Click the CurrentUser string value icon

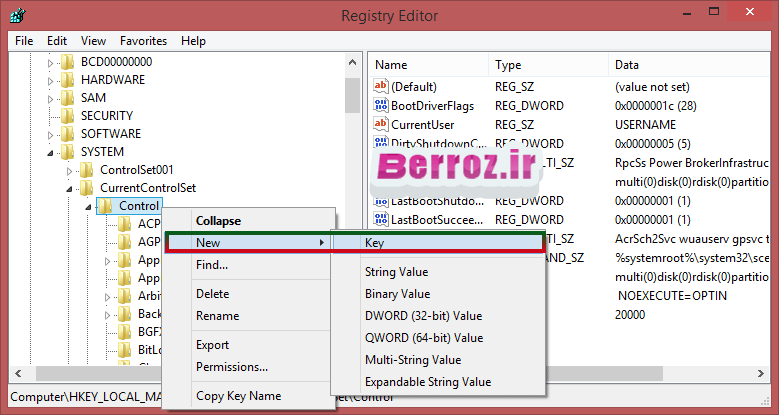(x=380, y=125)
